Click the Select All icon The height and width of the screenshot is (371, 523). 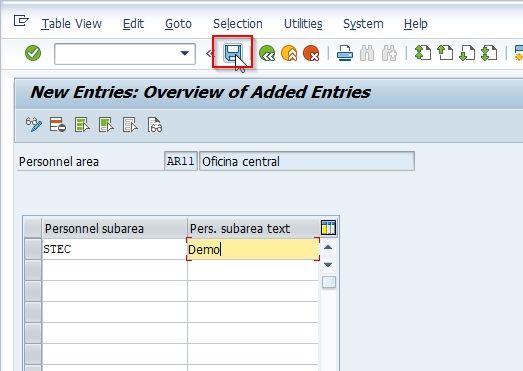82,125
